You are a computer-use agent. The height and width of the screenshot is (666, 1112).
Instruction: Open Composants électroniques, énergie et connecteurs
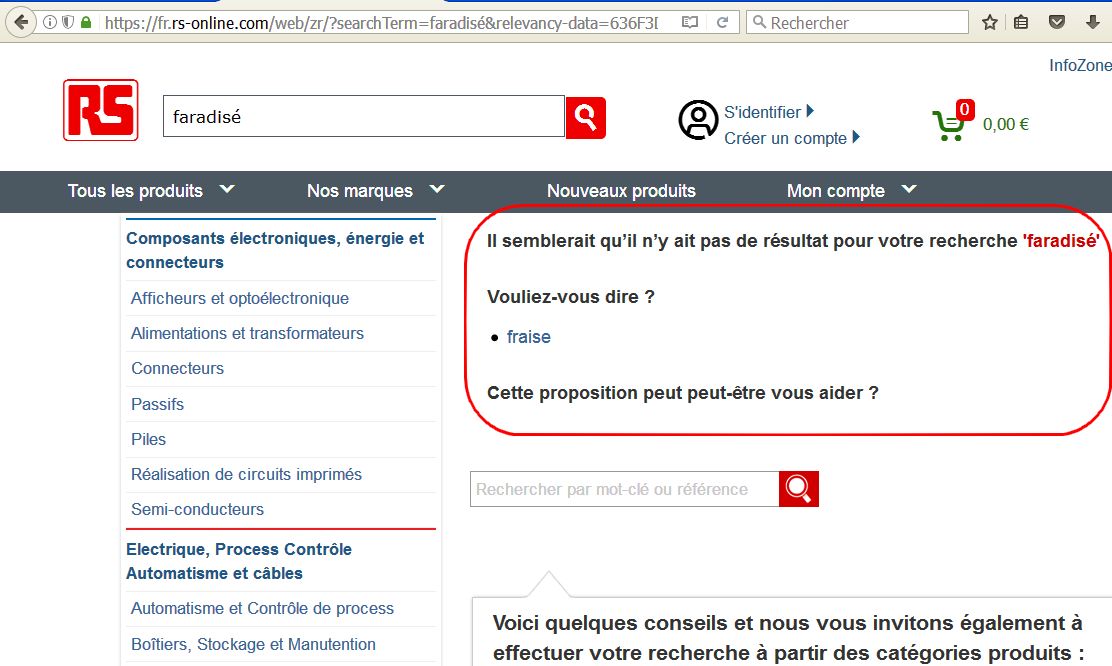275,250
